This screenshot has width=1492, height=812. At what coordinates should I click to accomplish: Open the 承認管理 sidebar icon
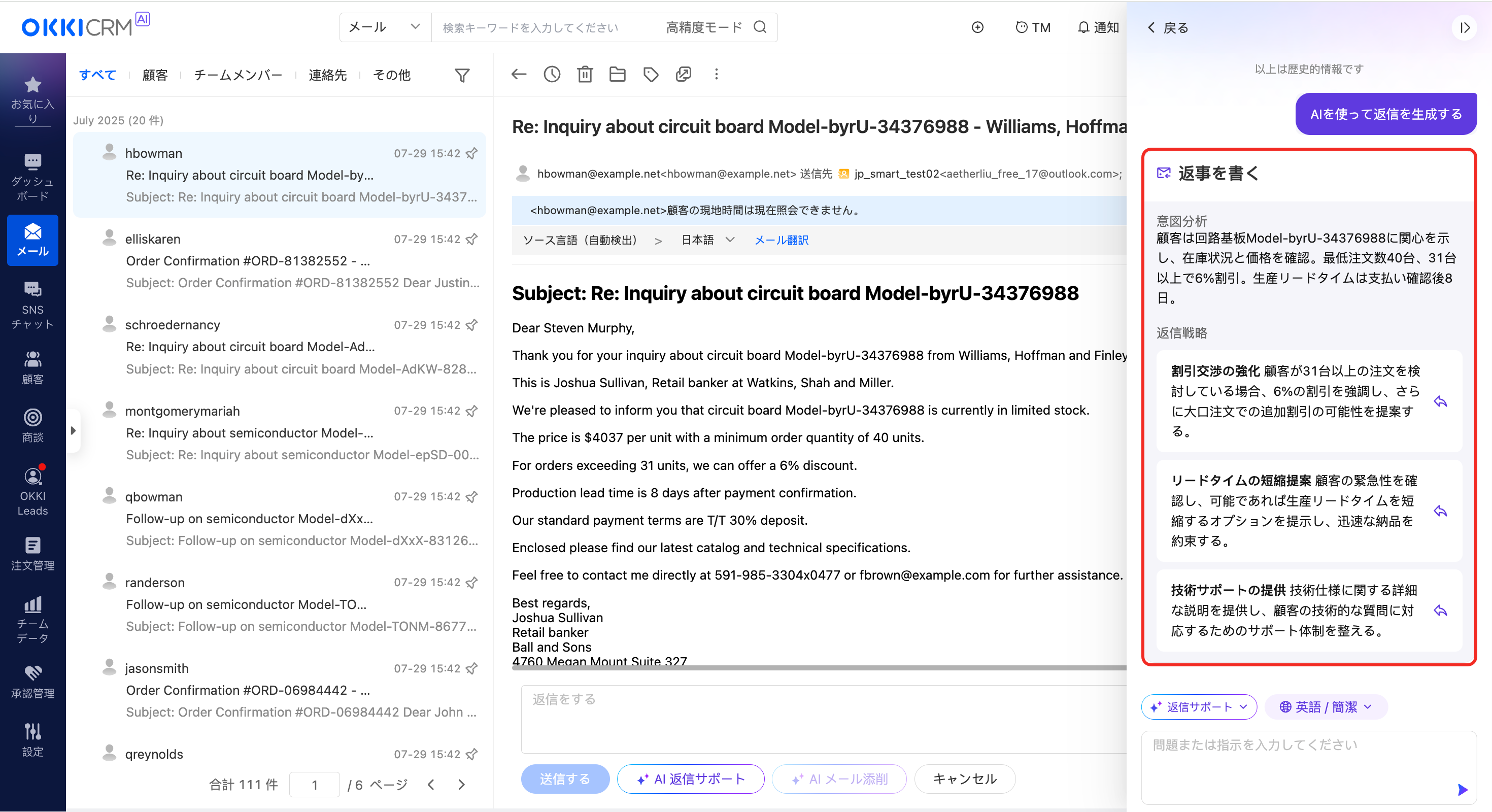point(32,681)
